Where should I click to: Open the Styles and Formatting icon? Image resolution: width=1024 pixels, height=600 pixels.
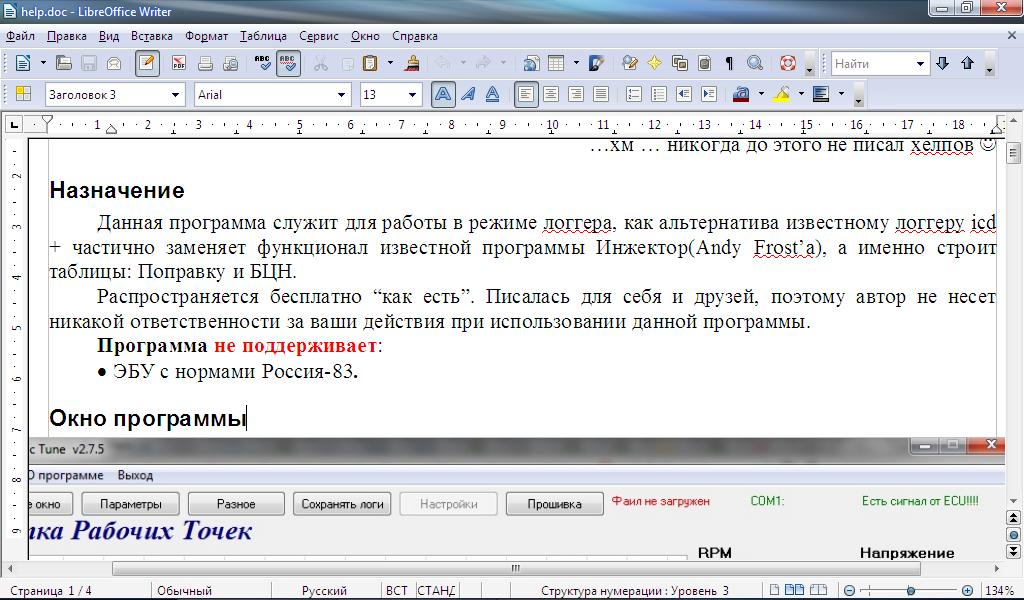pos(24,94)
